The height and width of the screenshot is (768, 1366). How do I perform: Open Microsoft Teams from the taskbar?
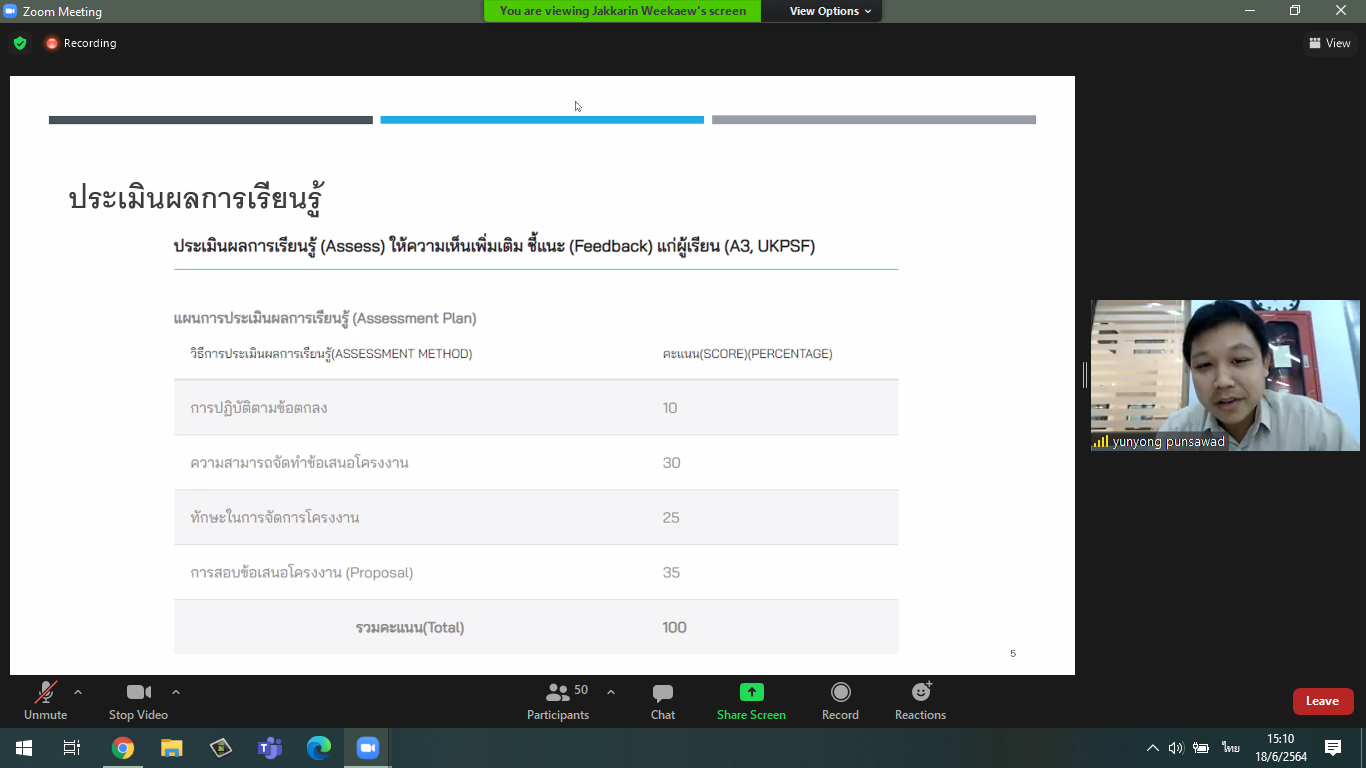coord(270,748)
